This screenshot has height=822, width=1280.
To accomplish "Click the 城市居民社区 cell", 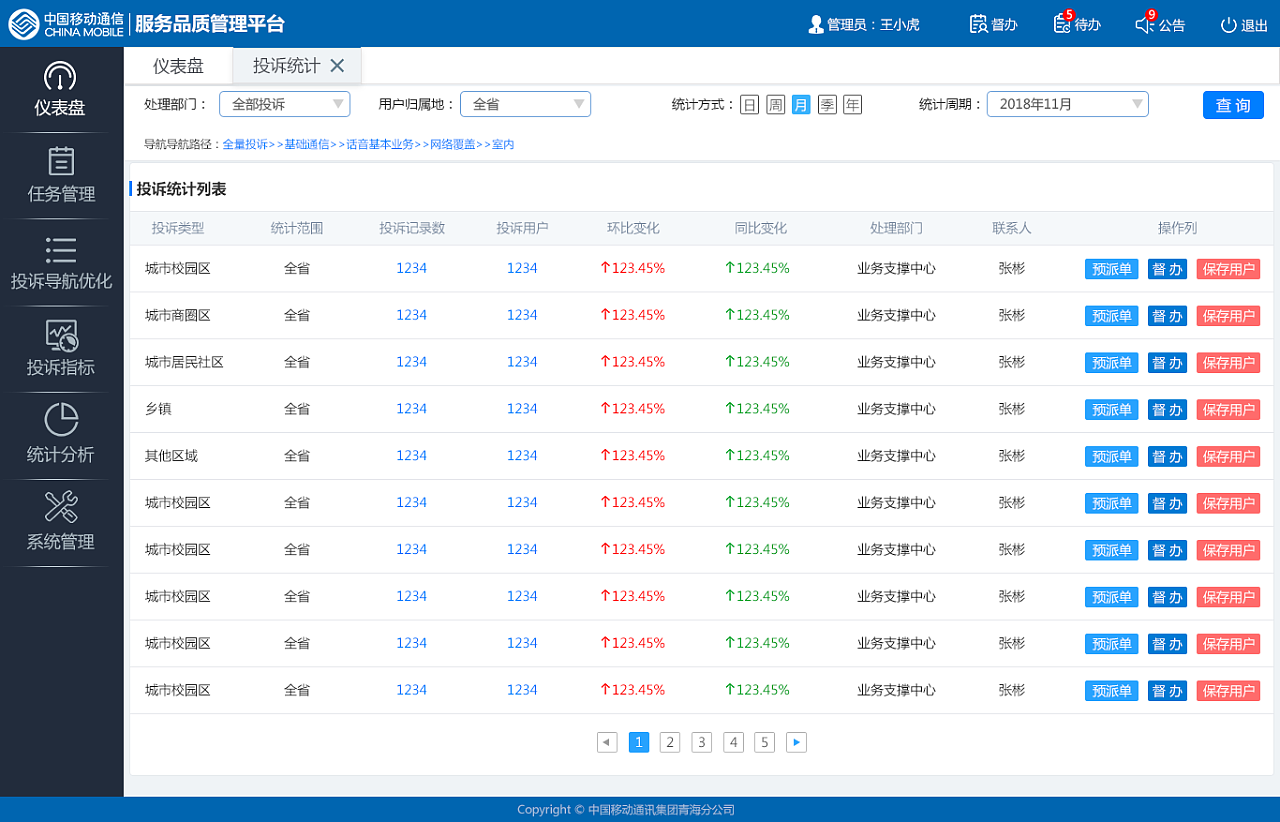I will (x=185, y=362).
